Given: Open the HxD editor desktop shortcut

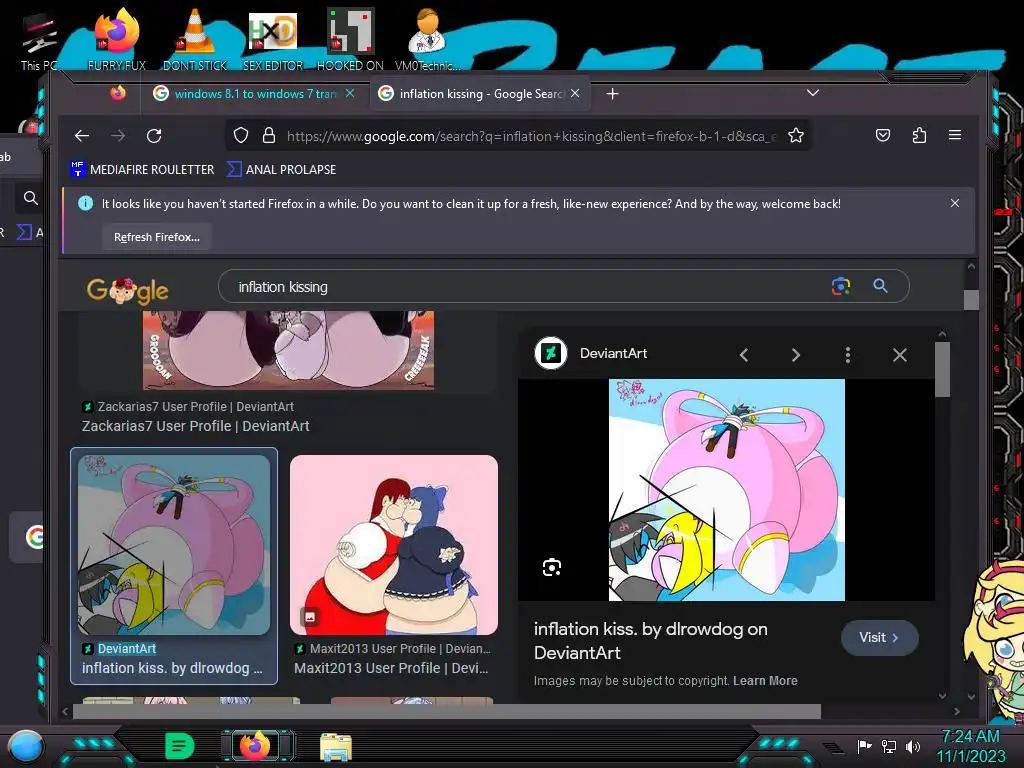Looking at the screenshot, I should [x=272, y=39].
